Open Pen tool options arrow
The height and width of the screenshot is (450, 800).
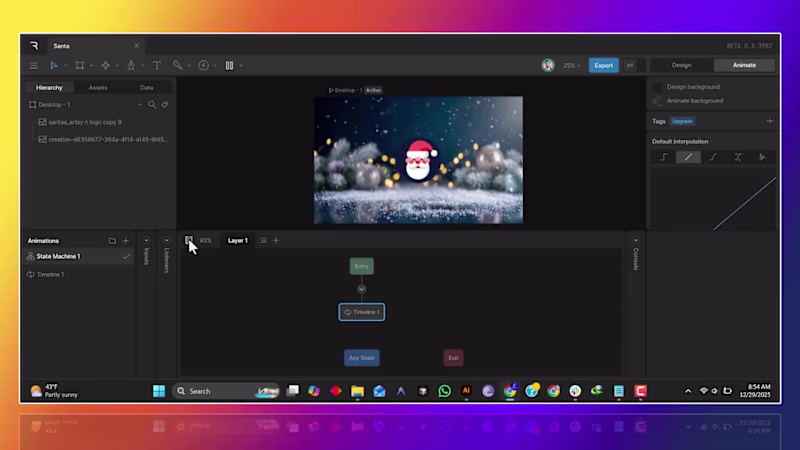coord(143,66)
